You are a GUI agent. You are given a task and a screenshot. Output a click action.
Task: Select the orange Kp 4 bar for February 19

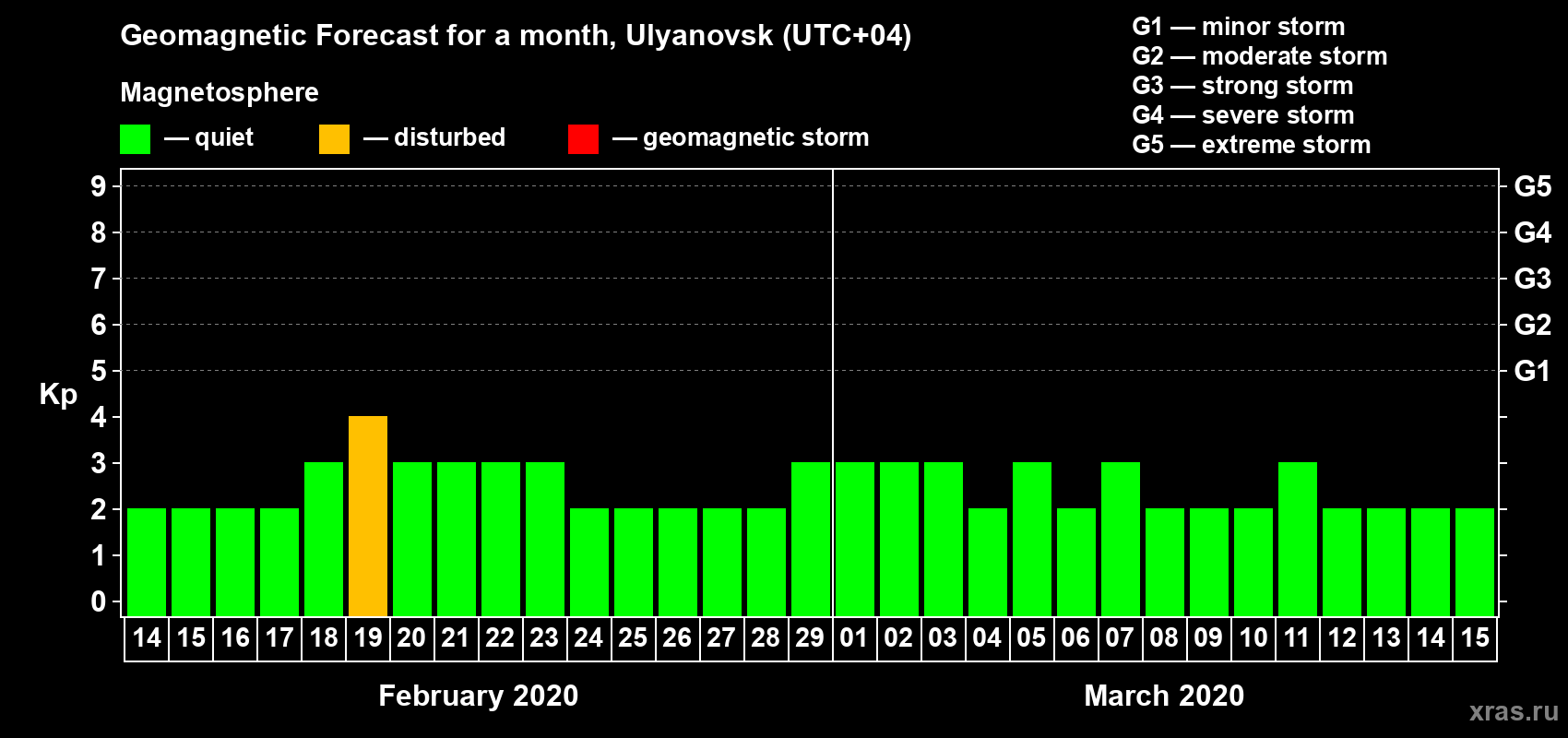tap(368, 517)
